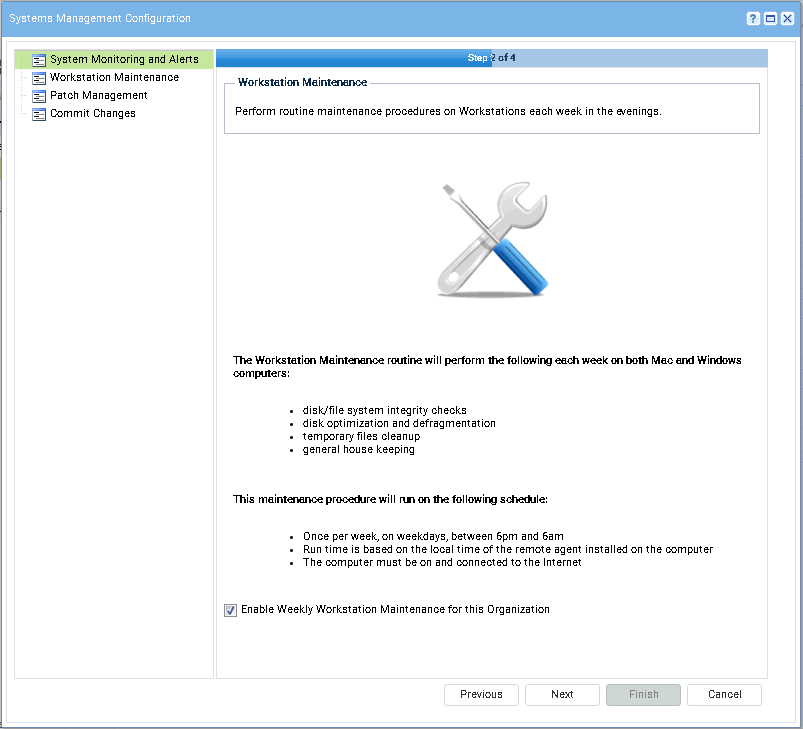Disable the Weekly Workstation Maintenance checkbox

tap(231, 610)
